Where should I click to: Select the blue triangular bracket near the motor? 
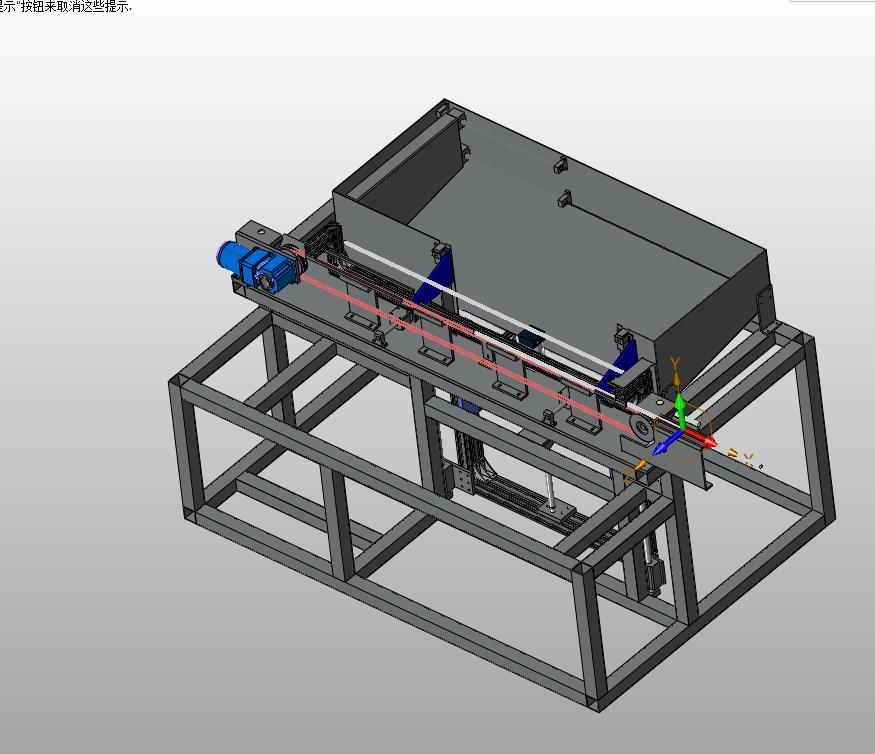(434, 279)
